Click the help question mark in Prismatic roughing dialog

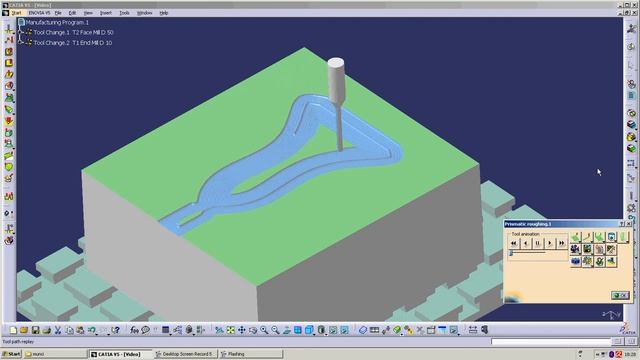(x=622, y=224)
